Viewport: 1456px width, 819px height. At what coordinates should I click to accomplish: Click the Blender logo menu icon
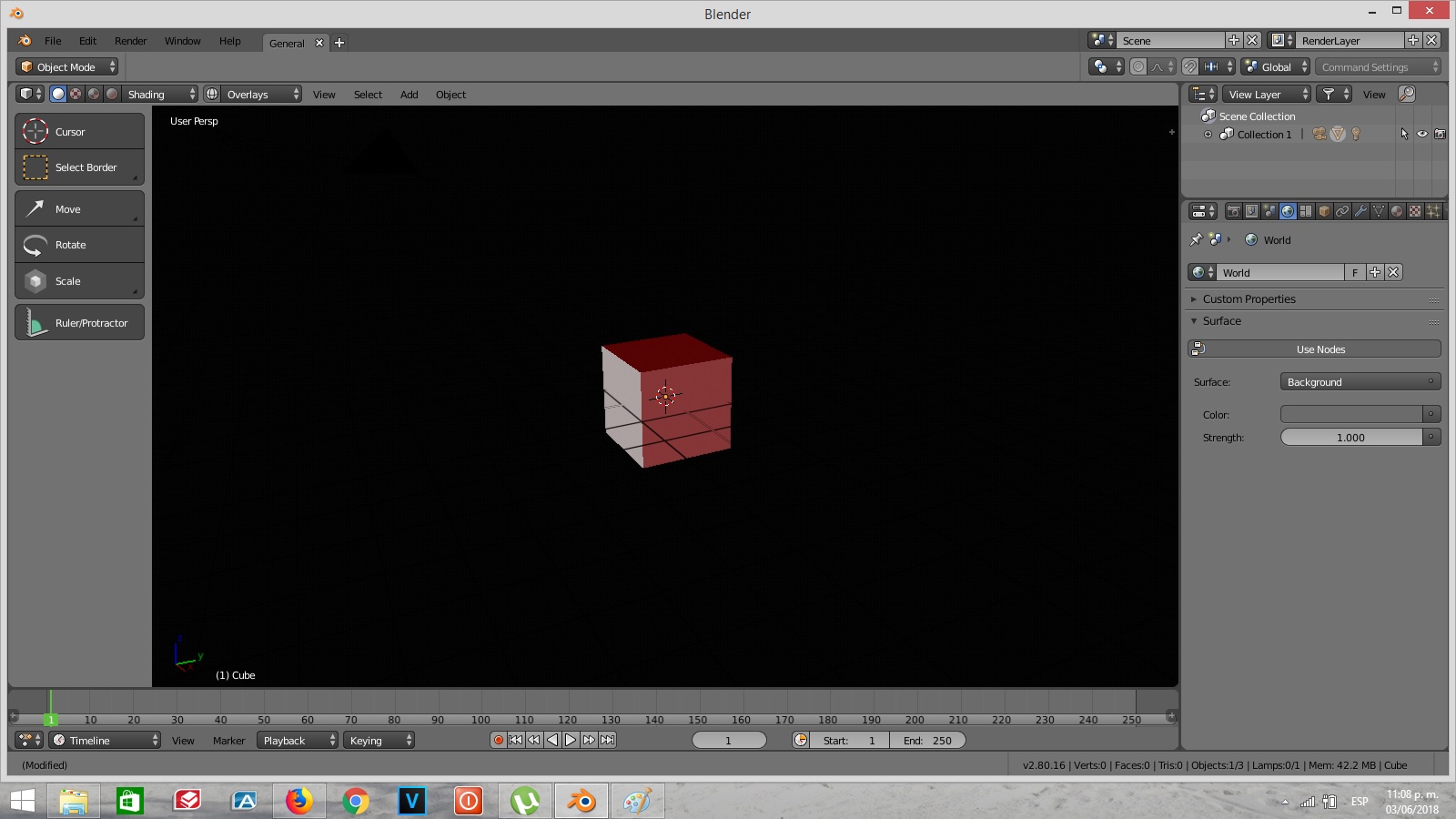coord(25,41)
